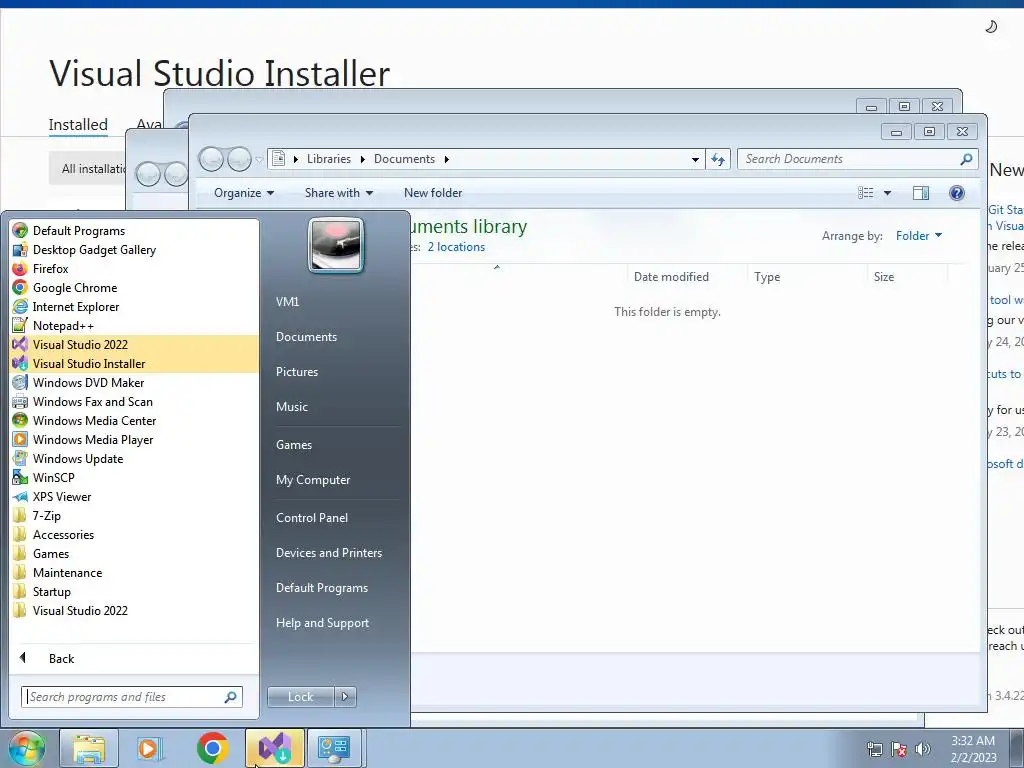
Task: Click the user account picture
Action: 336,244
